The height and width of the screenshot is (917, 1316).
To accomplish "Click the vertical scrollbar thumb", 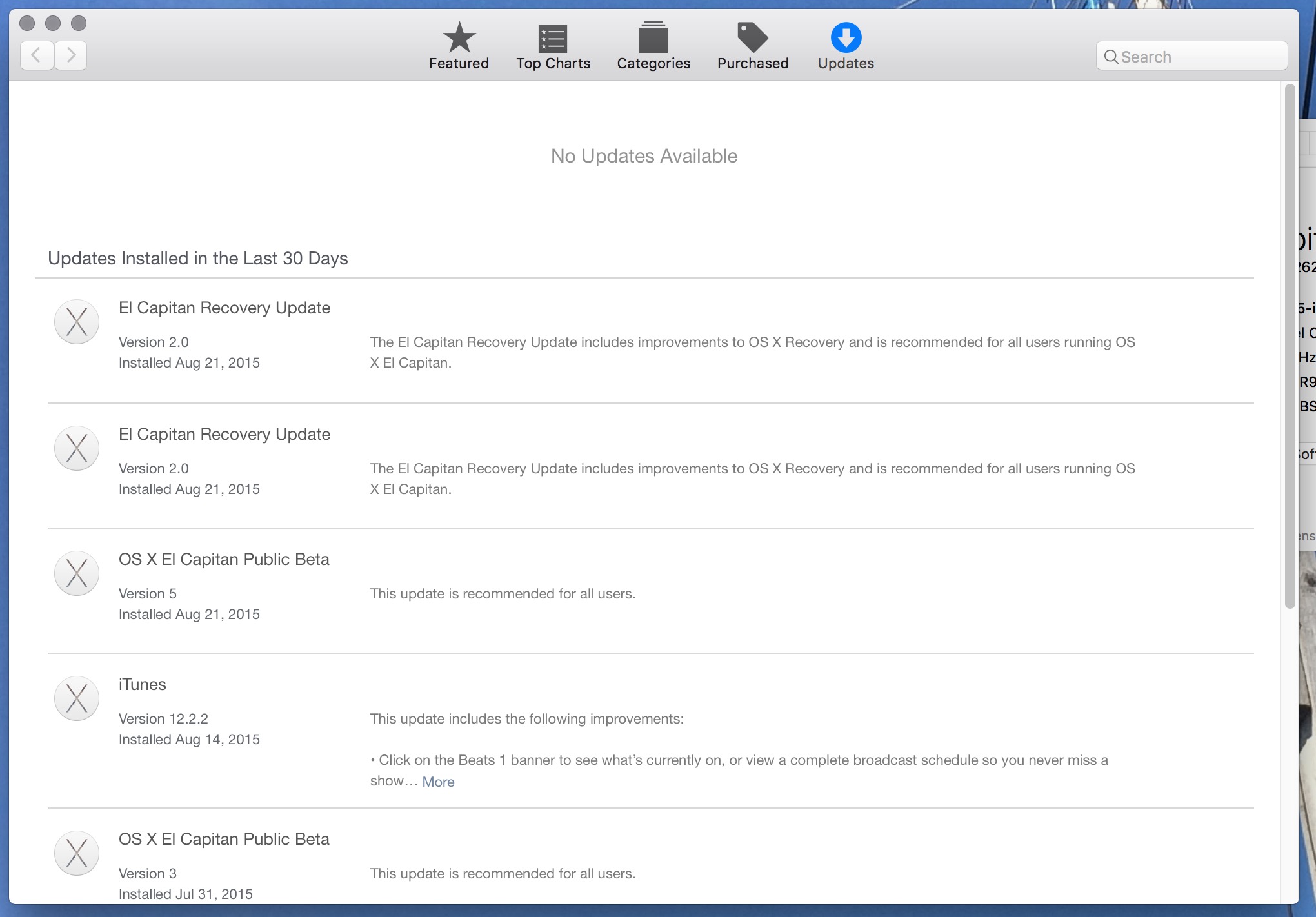I will [x=1290, y=346].
